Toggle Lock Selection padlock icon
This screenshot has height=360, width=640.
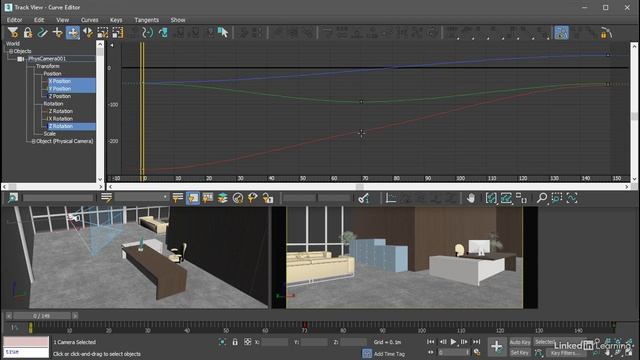[27, 33]
